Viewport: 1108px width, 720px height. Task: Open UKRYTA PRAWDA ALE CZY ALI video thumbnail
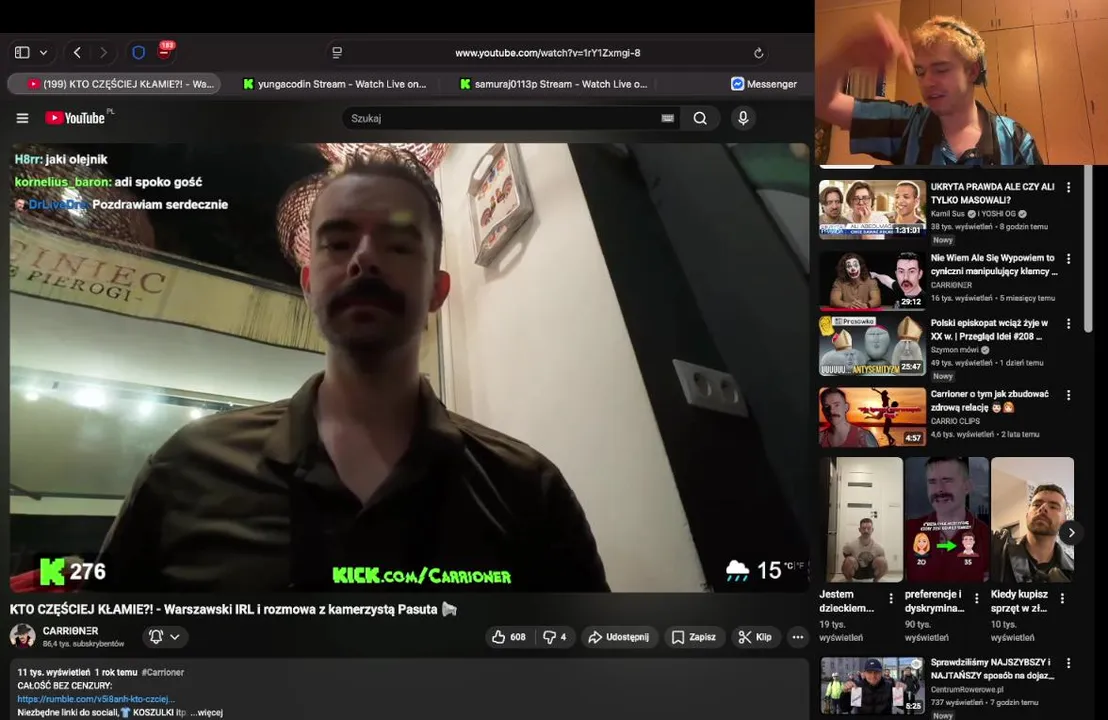(x=872, y=209)
